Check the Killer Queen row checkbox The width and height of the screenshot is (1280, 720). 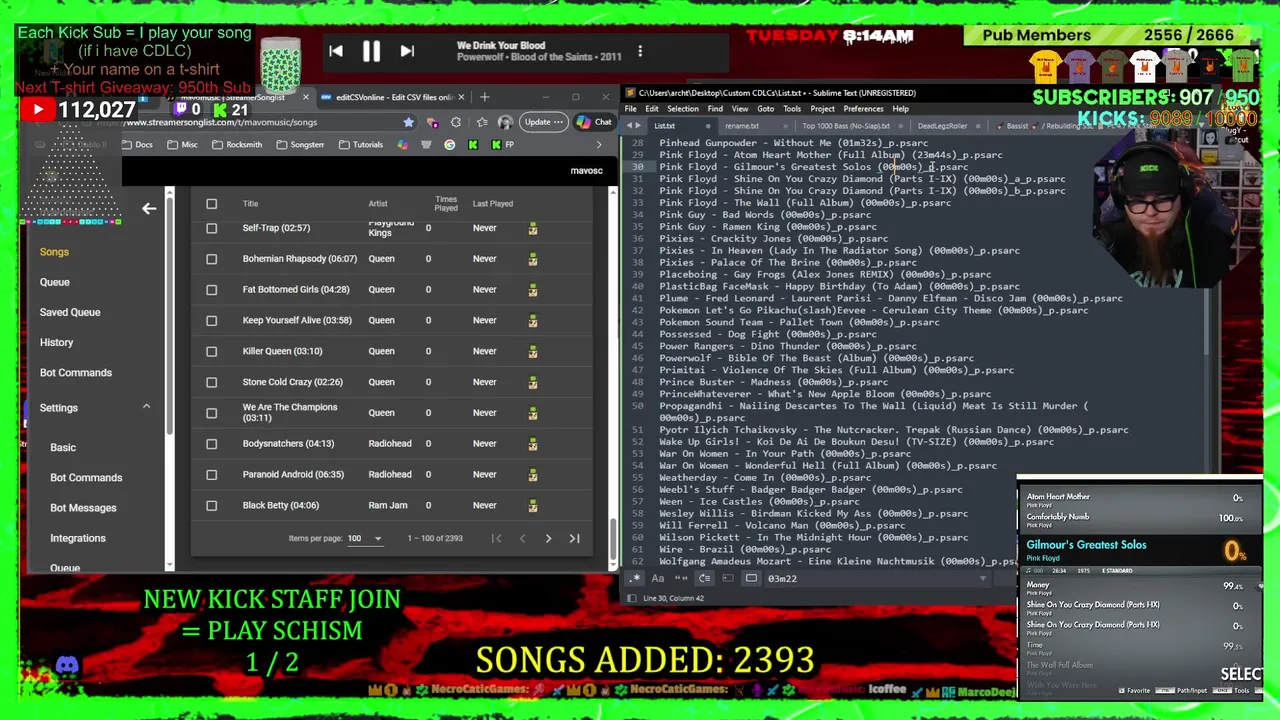(x=211, y=351)
